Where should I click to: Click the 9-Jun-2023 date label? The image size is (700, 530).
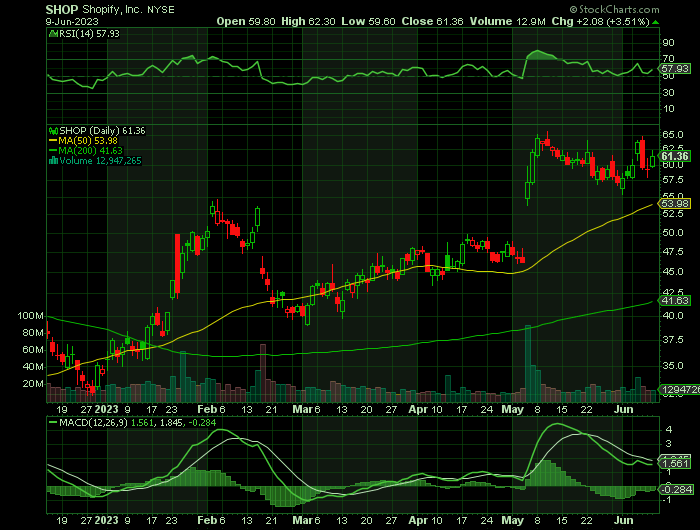coord(72,21)
